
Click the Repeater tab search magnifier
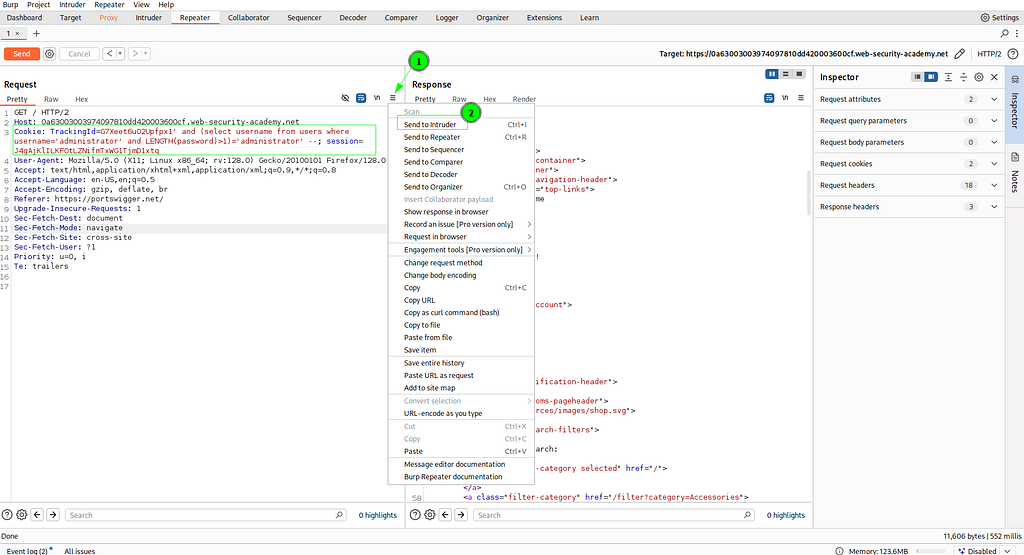pyautogui.click(x=1004, y=33)
